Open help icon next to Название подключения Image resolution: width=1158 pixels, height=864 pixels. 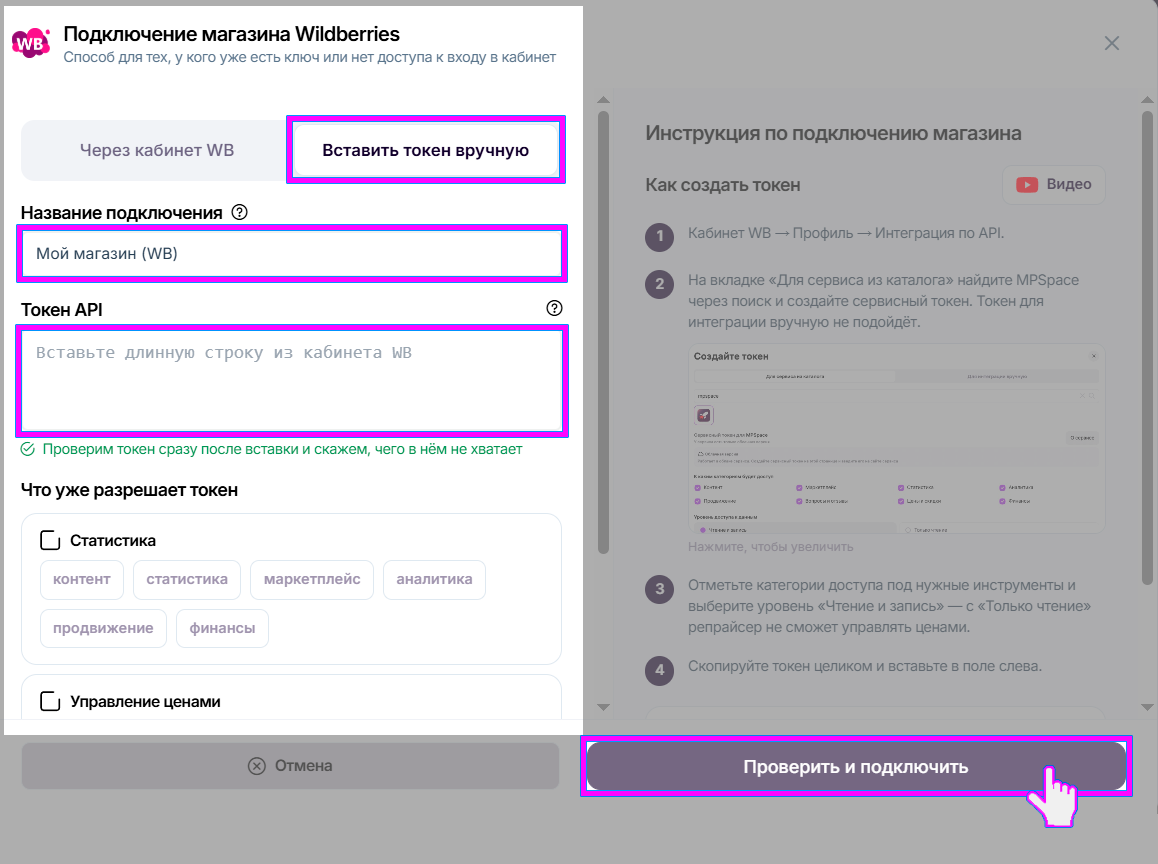coord(239,213)
